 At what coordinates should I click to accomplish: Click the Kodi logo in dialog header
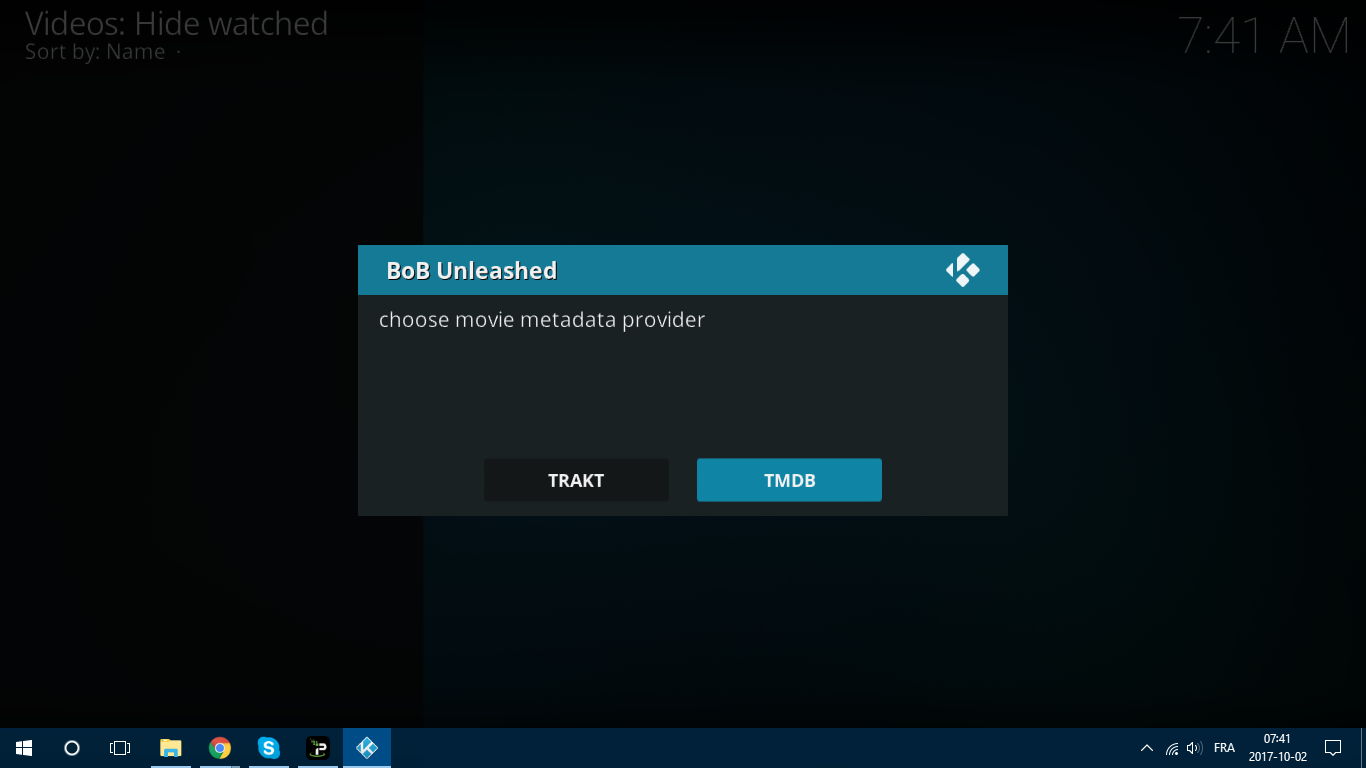point(962,270)
